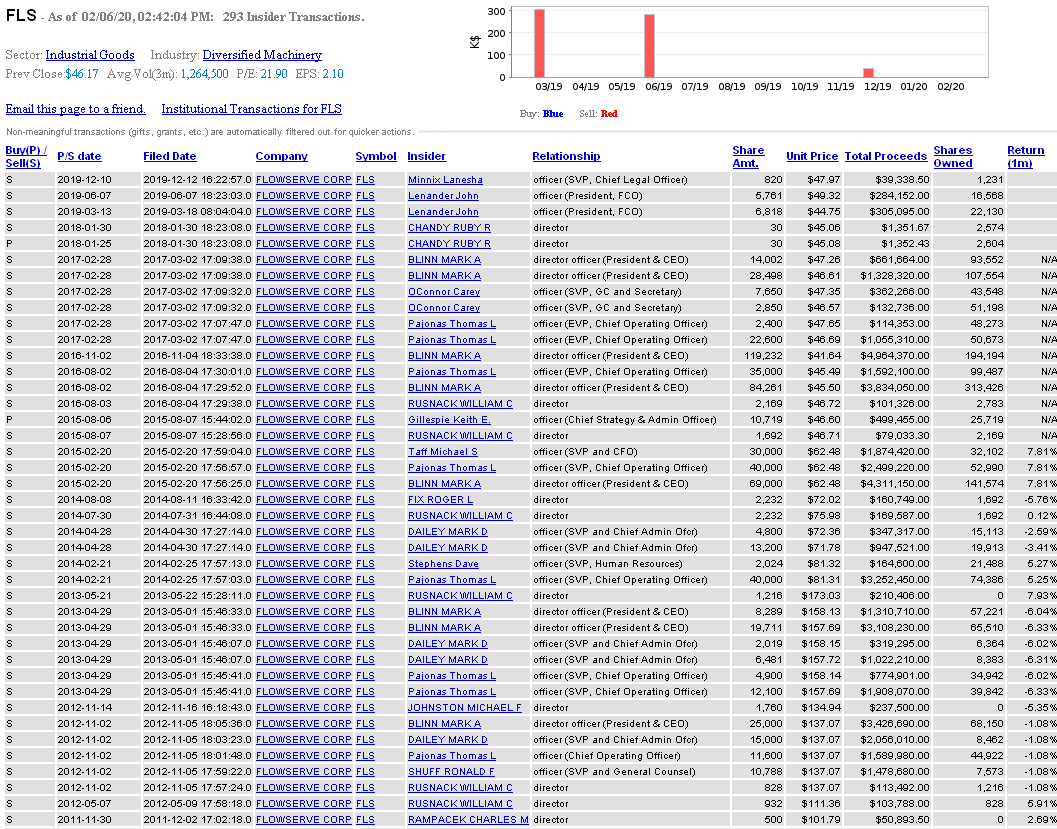Image resolution: width=1057 pixels, height=829 pixels.
Task: Select relationship text 'officer (SVP and CFO)'
Action: pos(585,452)
